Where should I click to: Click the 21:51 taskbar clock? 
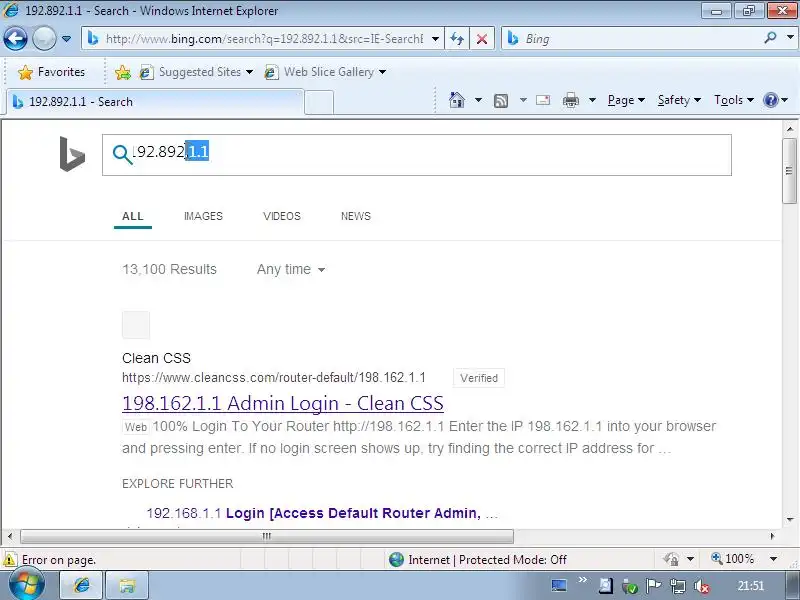pos(751,586)
